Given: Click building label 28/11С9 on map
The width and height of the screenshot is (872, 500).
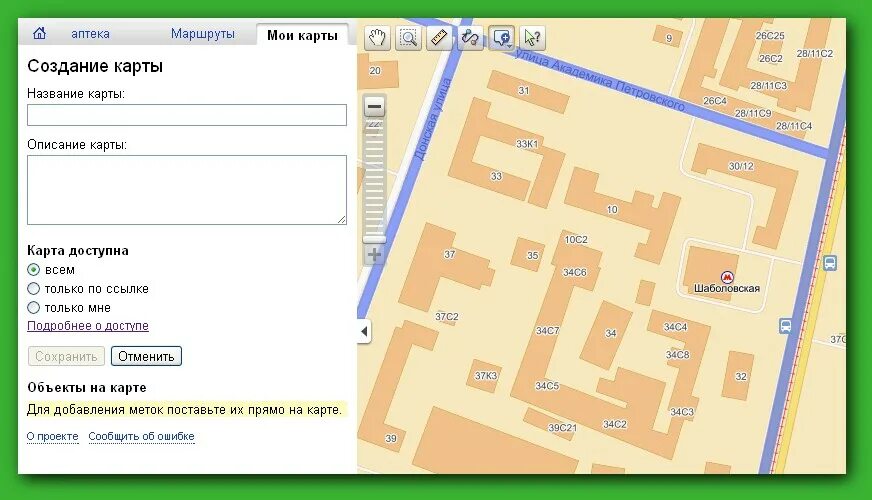Looking at the screenshot, I should 753,113.
